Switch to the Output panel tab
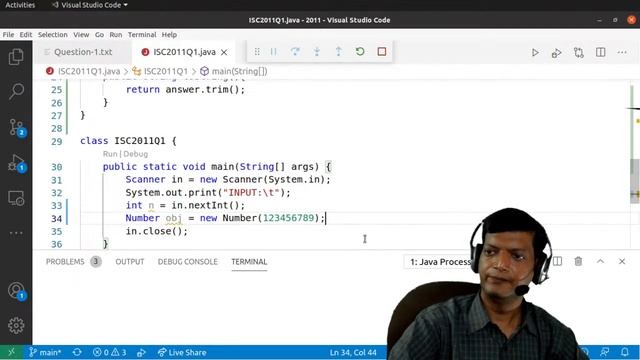640x360 pixels. point(130,262)
